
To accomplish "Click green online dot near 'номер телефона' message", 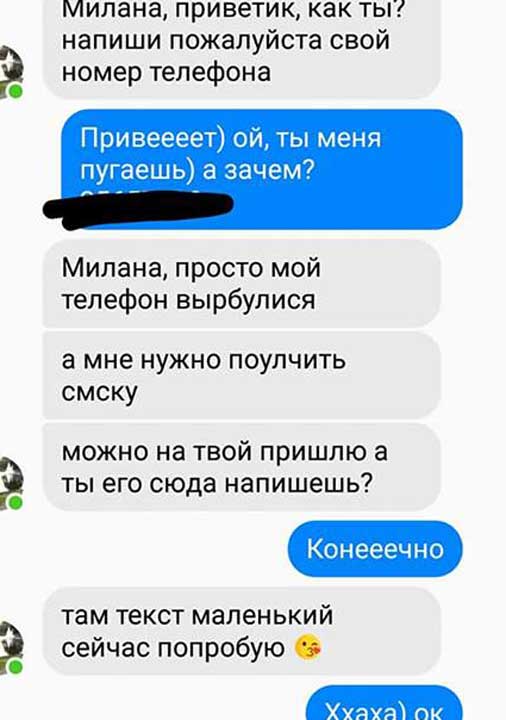I will pos(16,91).
